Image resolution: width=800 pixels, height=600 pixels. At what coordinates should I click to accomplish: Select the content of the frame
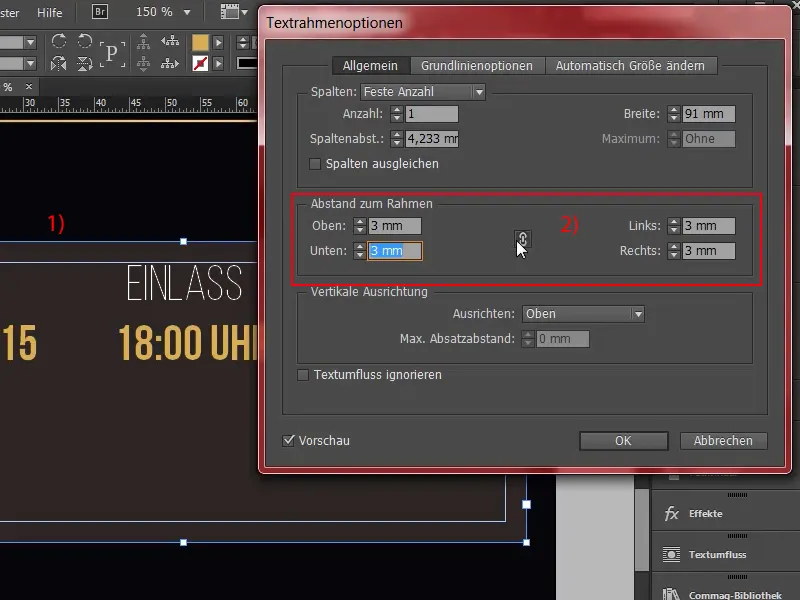143,64
